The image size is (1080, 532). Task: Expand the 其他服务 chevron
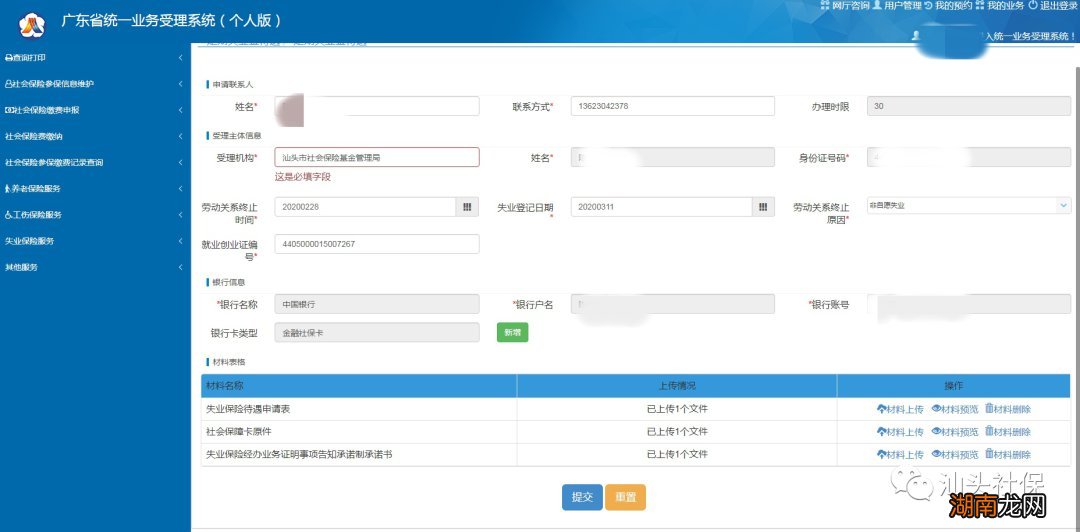(180, 267)
